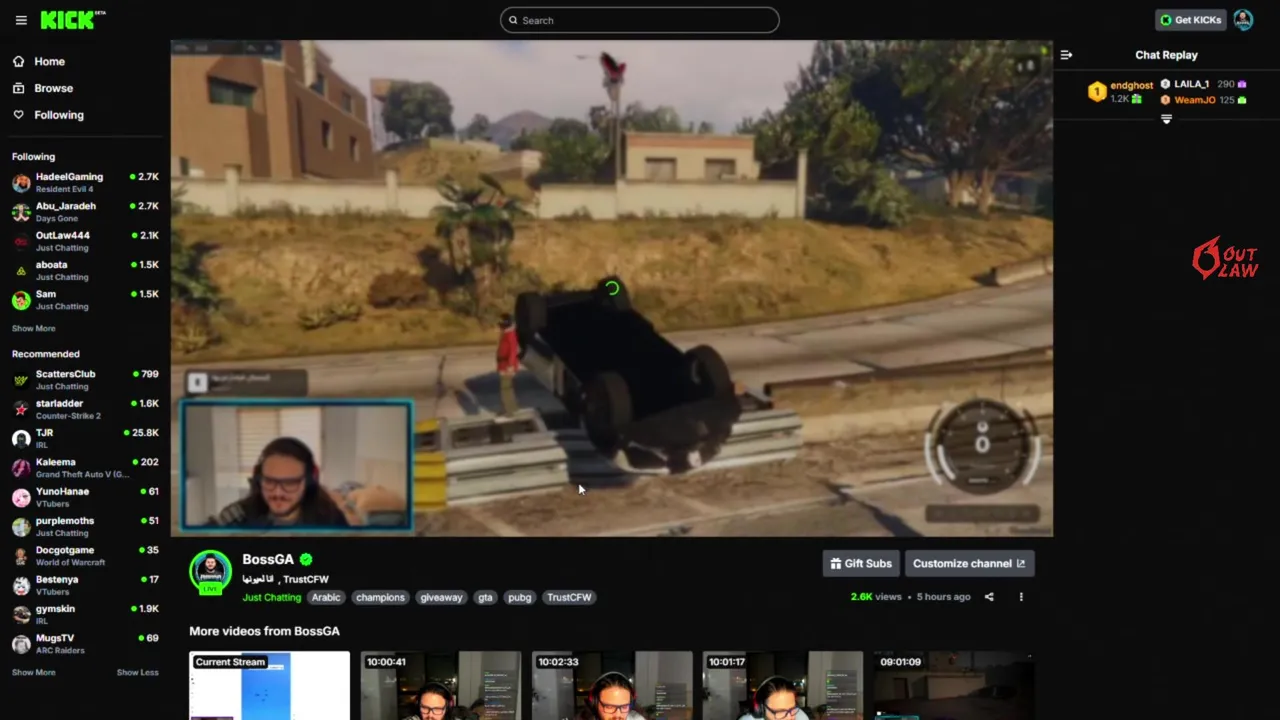Click the 2.6K views count

pos(876,597)
